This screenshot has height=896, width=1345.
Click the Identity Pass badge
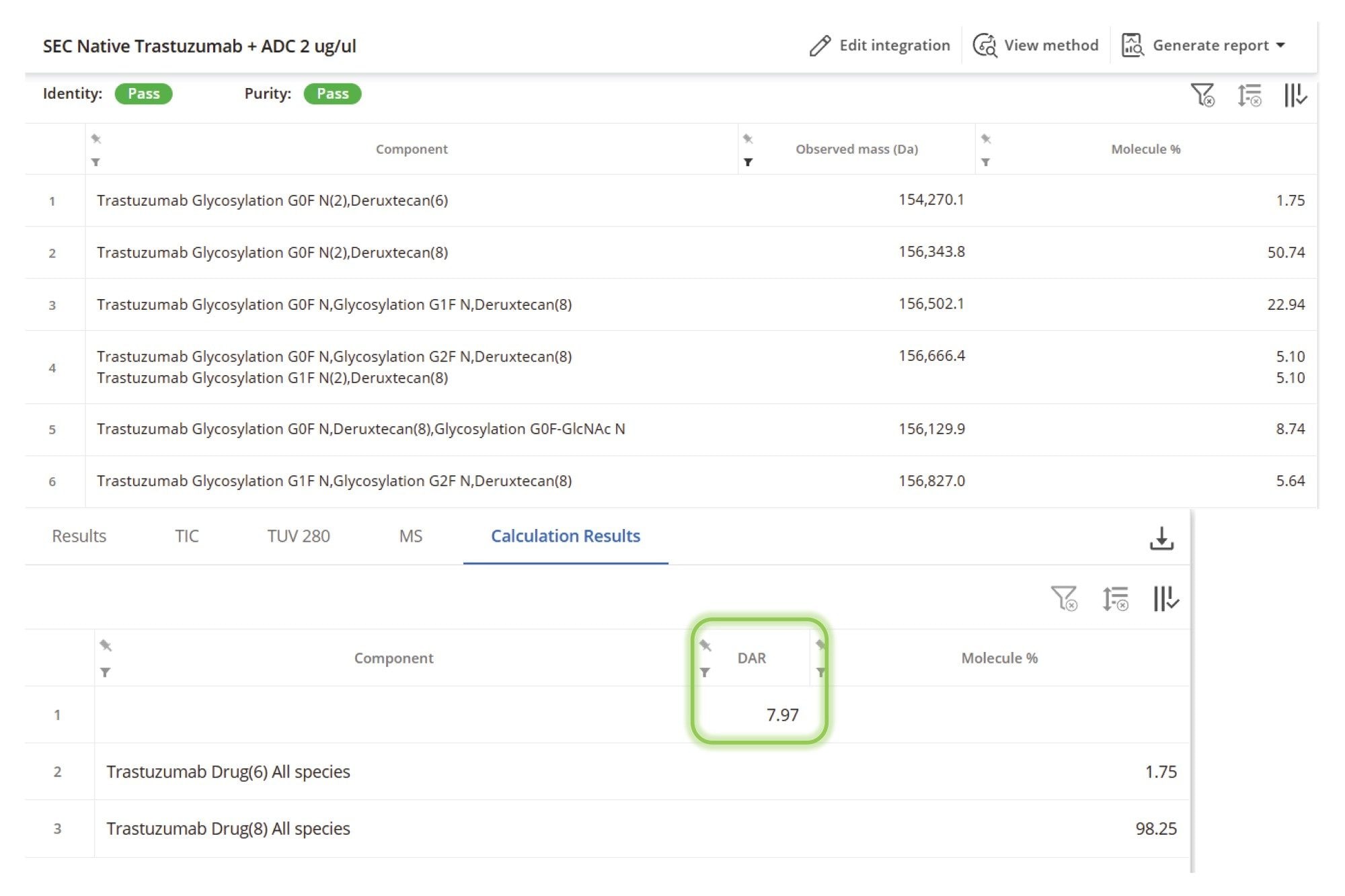(x=144, y=93)
